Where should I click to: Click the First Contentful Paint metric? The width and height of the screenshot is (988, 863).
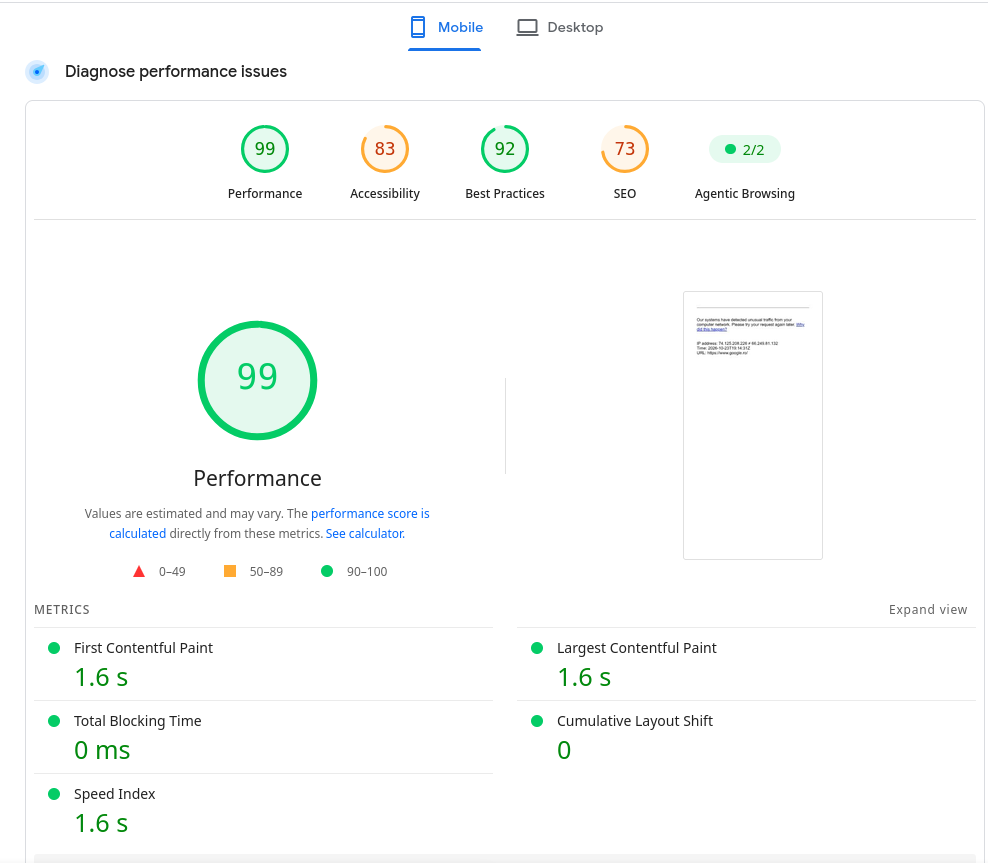click(x=263, y=664)
